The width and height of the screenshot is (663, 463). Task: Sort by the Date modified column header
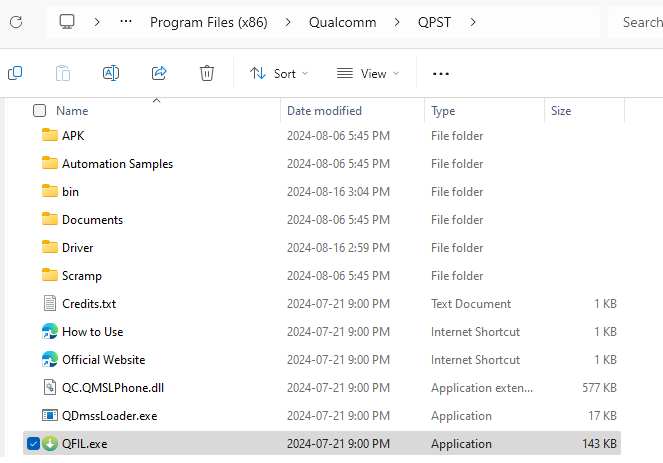pos(324,111)
